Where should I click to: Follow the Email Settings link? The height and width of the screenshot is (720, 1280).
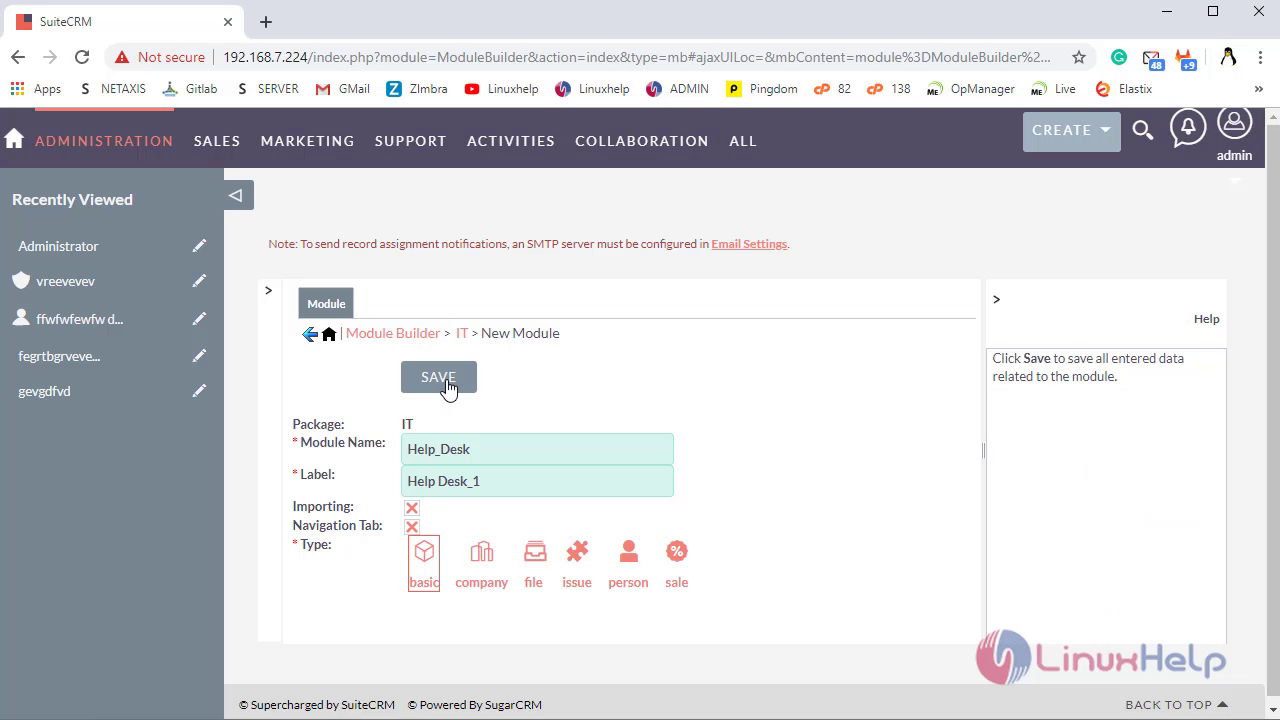(749, 244)
